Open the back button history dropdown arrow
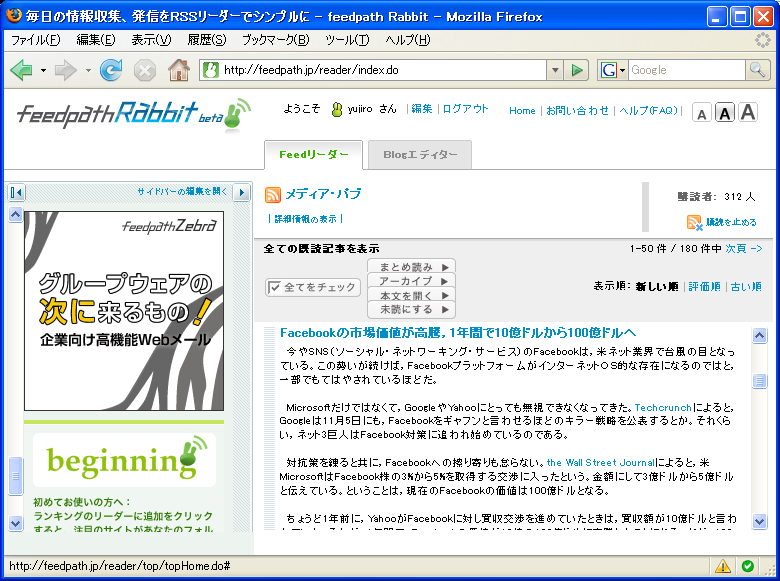780x581 pixels. coord(43,71)
